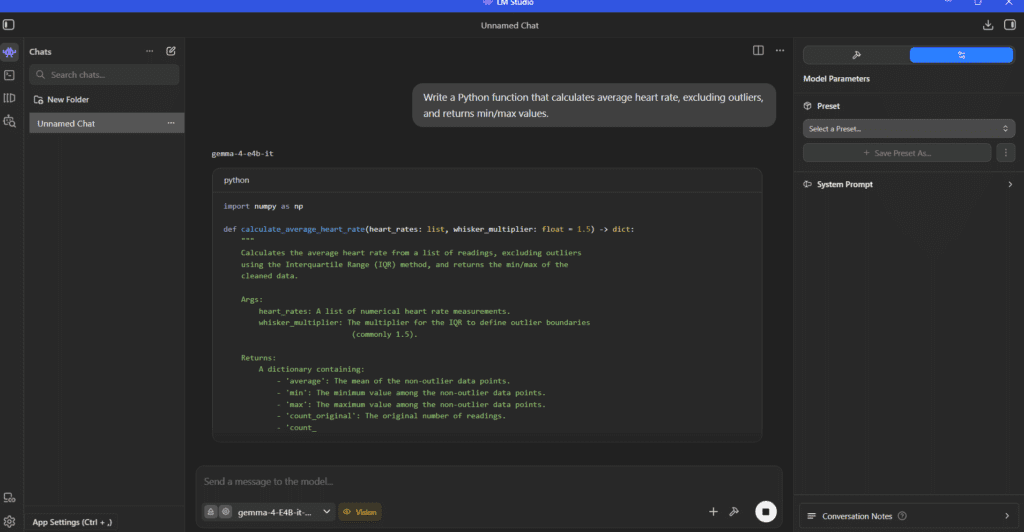Select the Unnamed Chat entry
The height and width of the screenshot is (532, 1024).
click(106, 123)
